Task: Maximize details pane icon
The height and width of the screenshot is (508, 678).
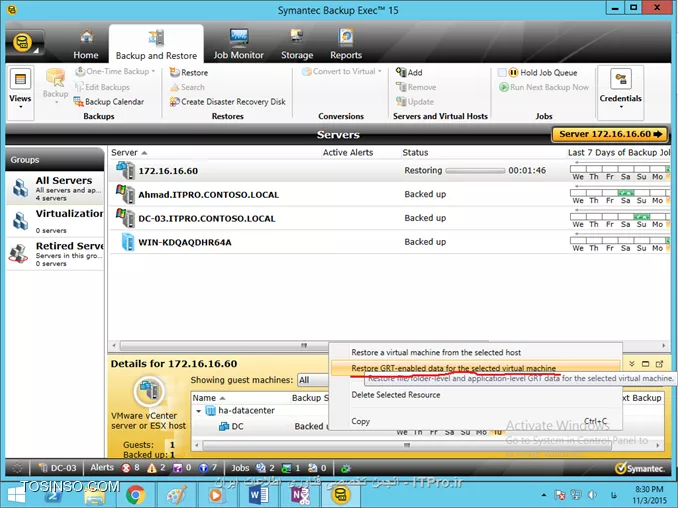Action: click(x=645, y=364)
